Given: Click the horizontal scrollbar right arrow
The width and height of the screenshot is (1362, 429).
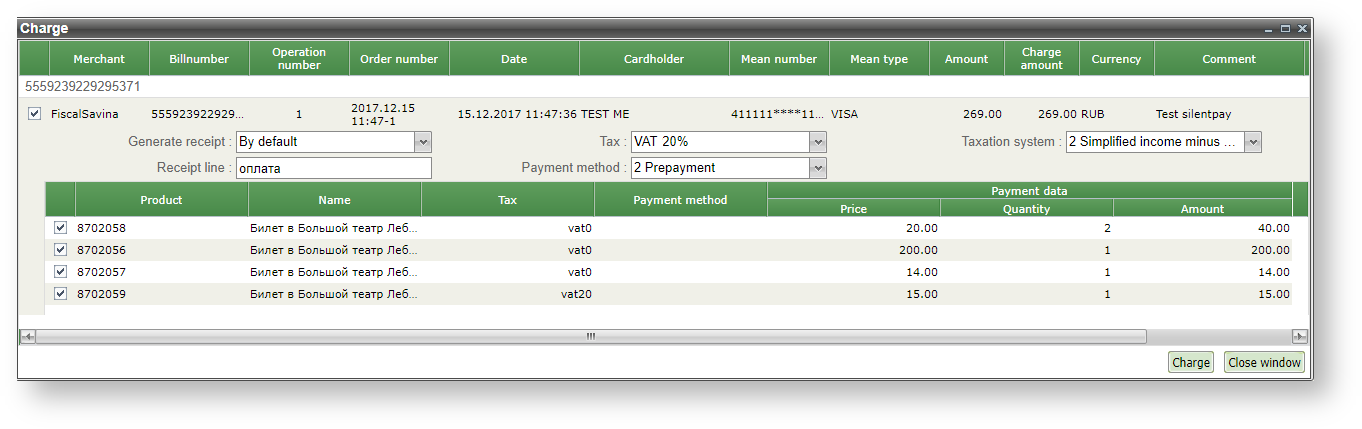Looking at the screenshot, I should tap(1299, 337).
